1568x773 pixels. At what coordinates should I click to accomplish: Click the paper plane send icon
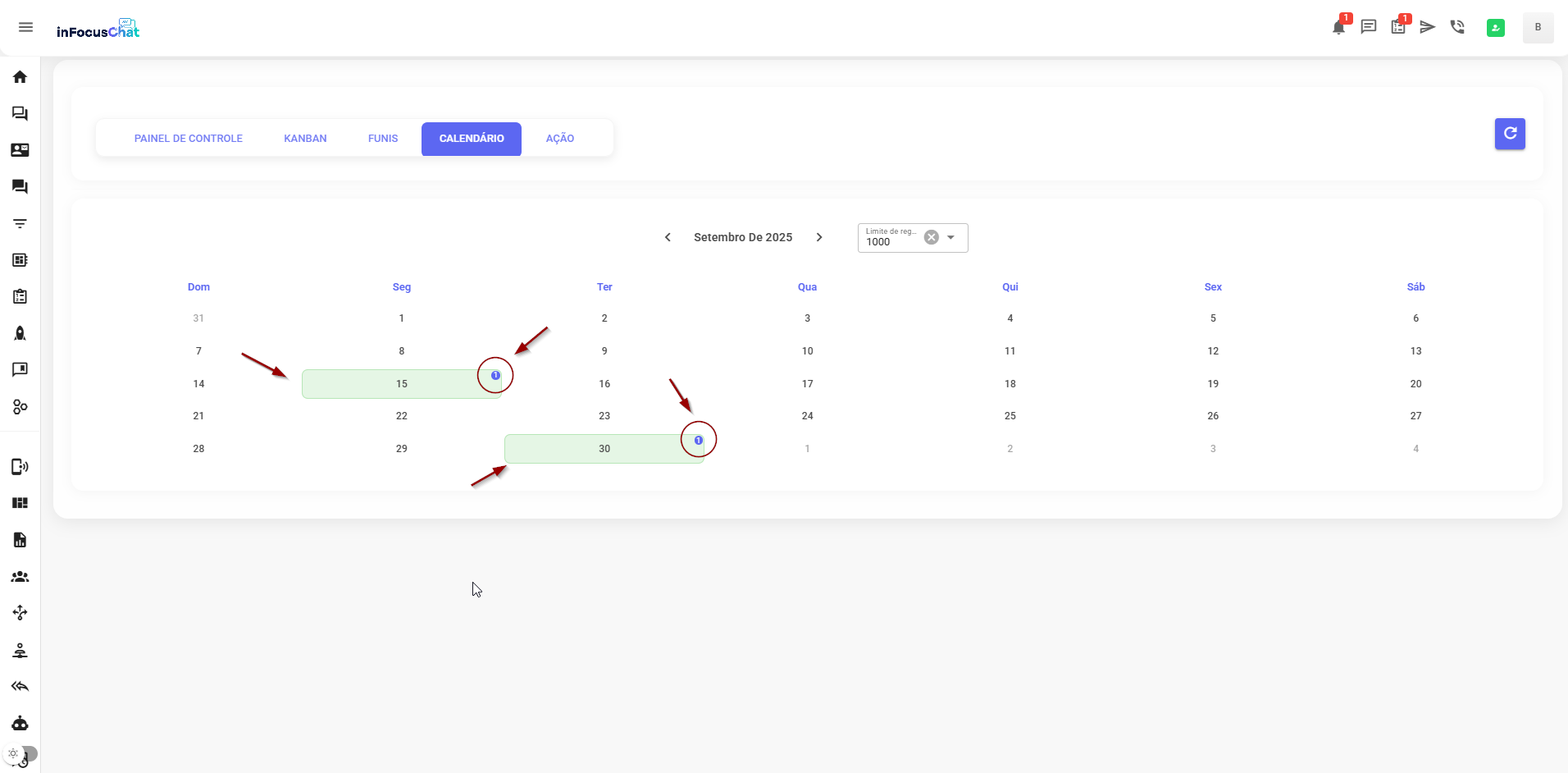click(x=1428, y=27)
